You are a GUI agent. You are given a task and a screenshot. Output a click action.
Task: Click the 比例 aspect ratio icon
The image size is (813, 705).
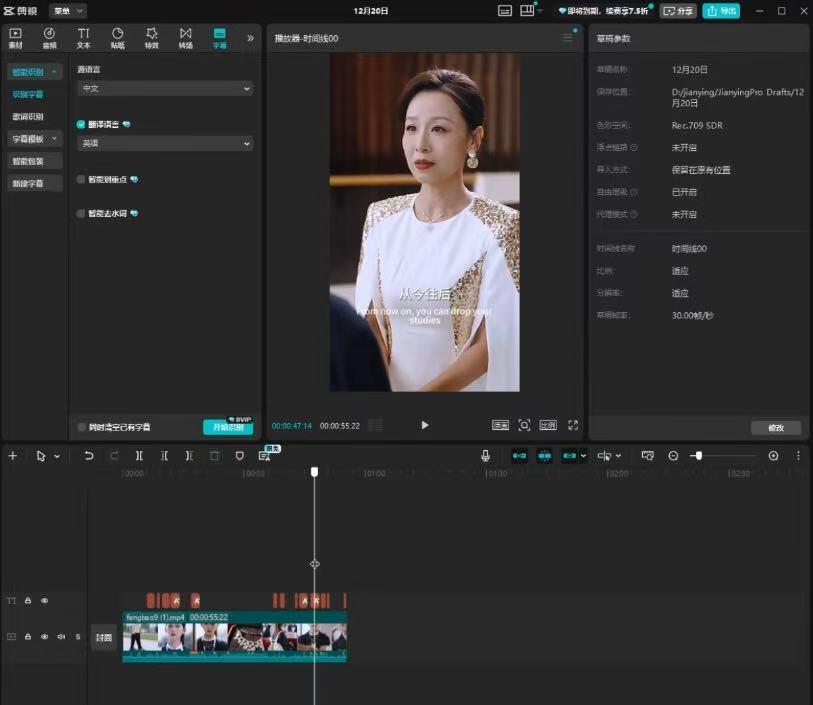tap(548, 426)
